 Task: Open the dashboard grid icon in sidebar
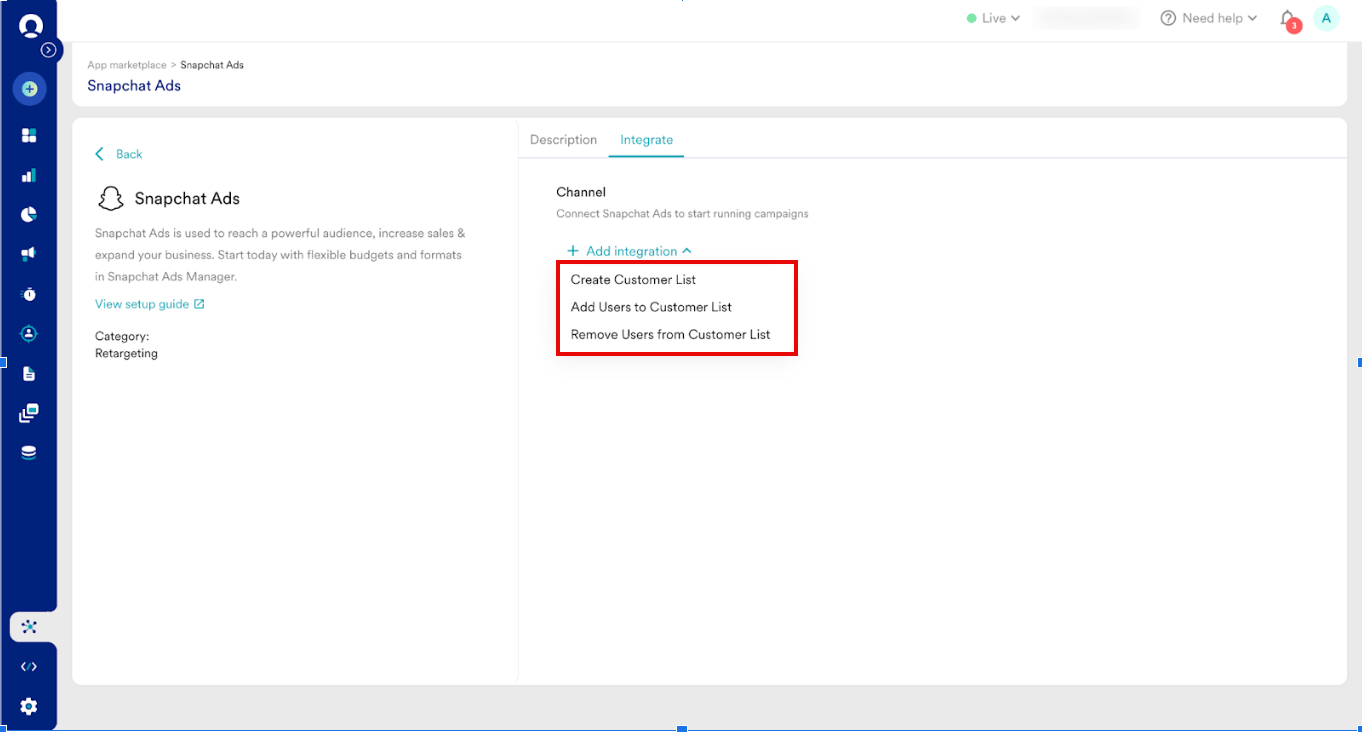click(29, 135)
